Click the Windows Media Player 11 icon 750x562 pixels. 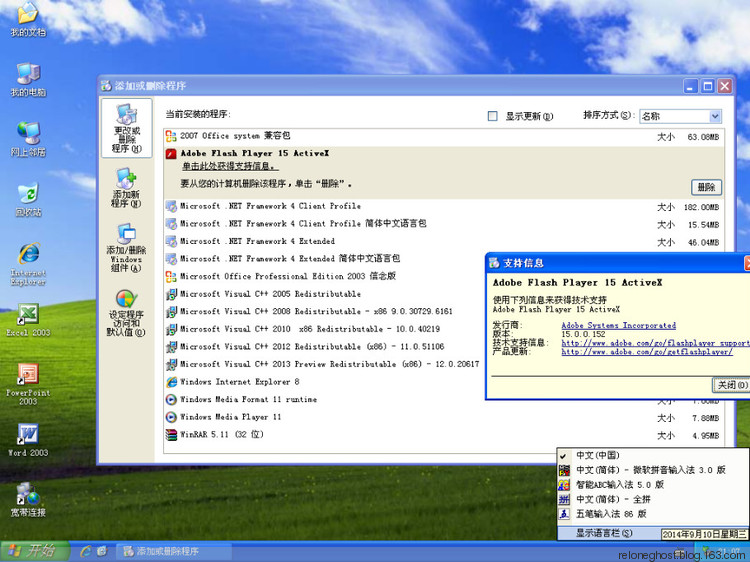tap(171, 417)
